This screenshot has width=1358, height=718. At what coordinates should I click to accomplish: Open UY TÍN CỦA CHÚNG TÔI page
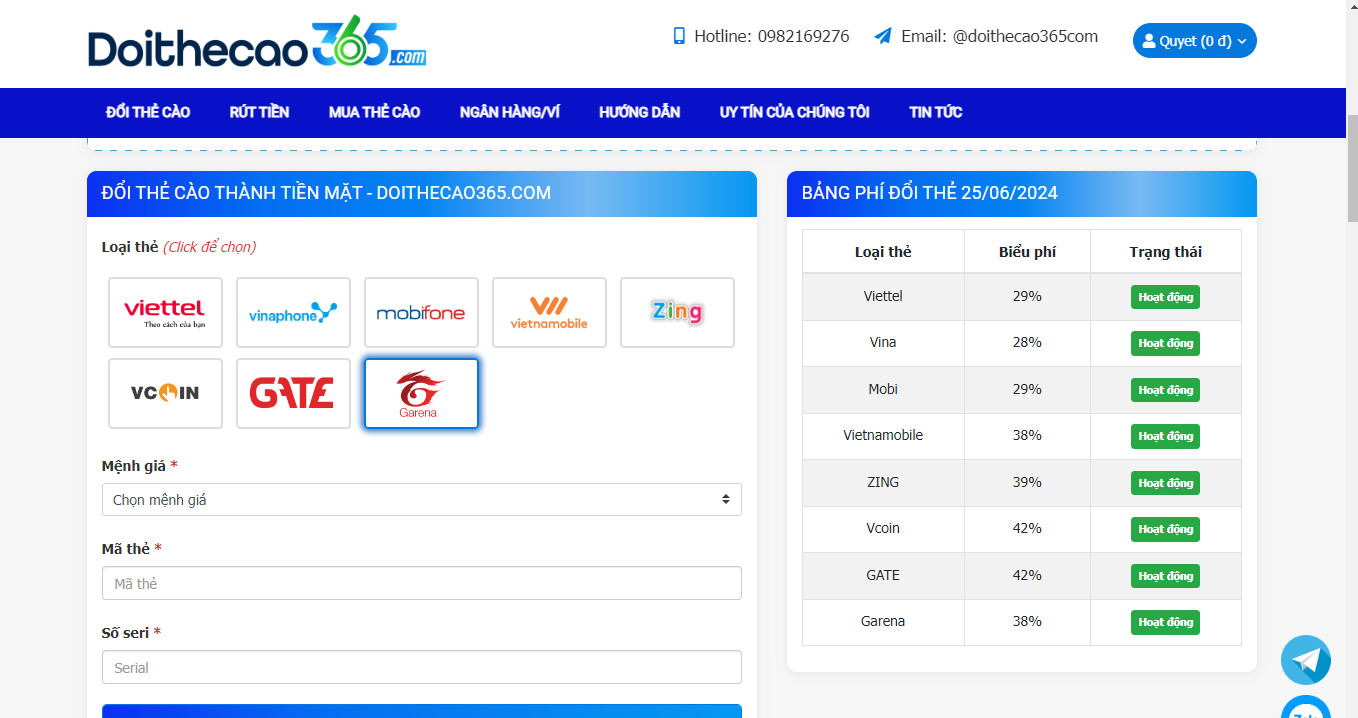point(795,112)
